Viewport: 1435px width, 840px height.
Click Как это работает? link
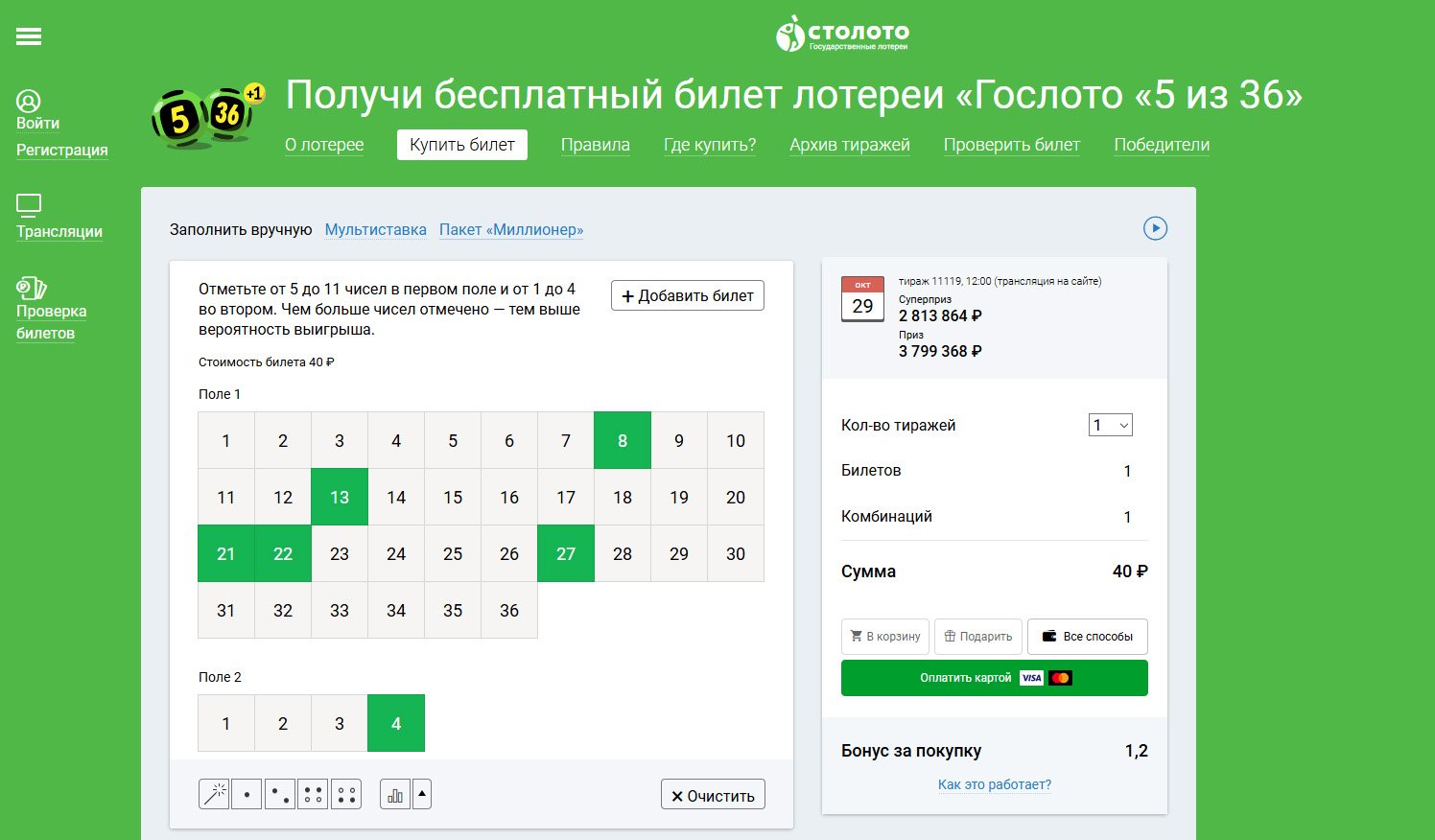tap(995, 784)
